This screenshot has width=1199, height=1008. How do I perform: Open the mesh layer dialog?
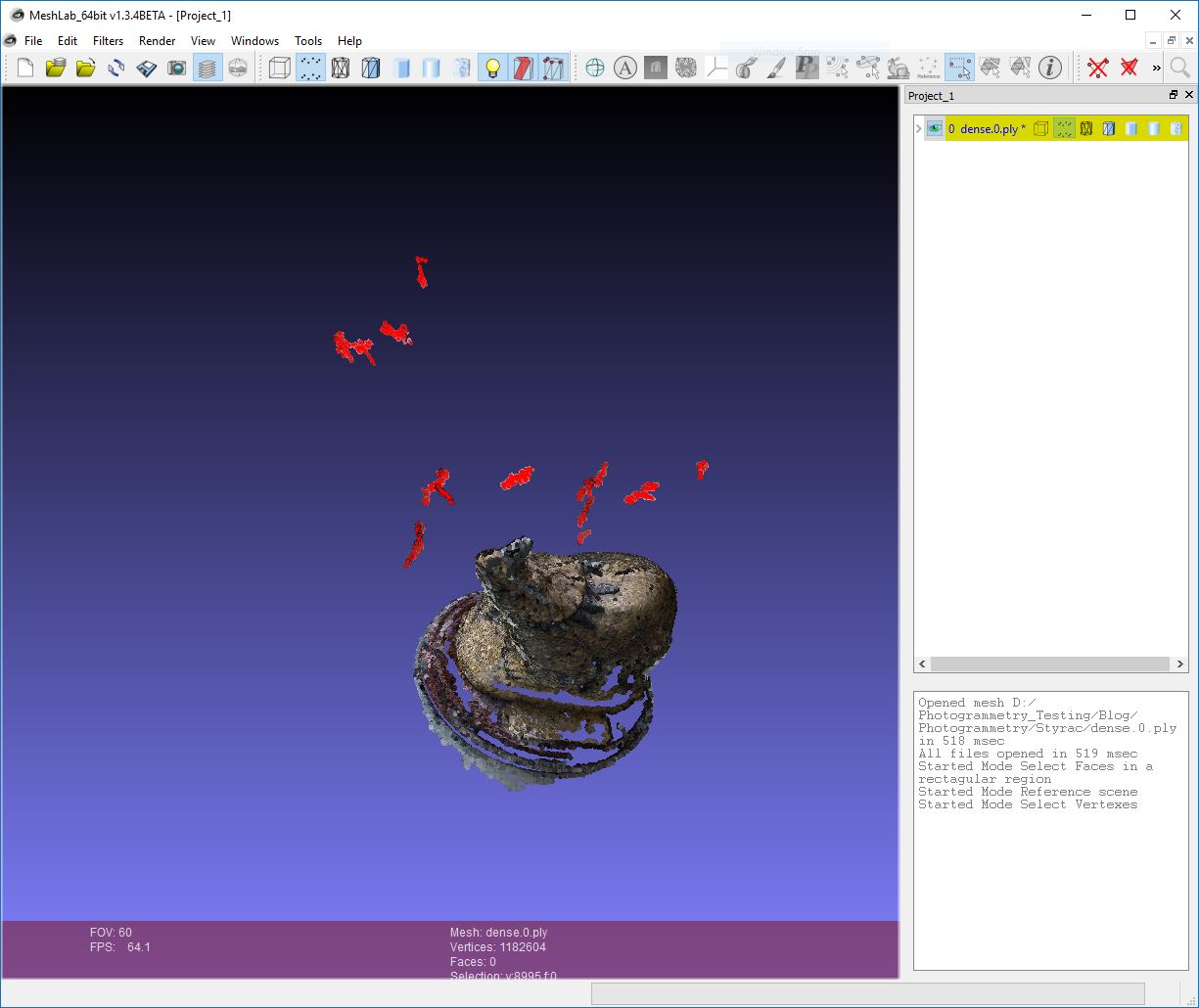(x=207, y=67)
